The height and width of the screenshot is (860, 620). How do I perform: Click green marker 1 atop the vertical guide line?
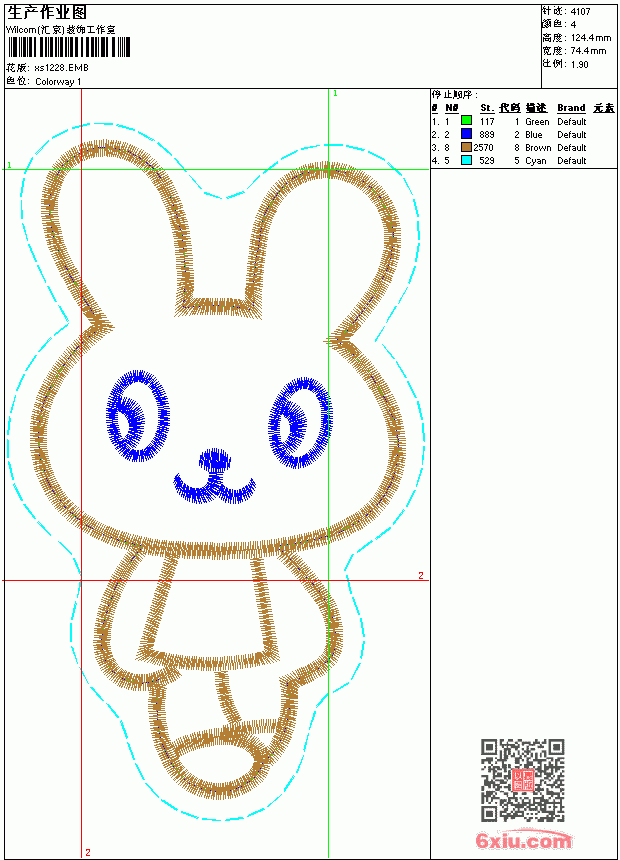click(x=335, y=94)
